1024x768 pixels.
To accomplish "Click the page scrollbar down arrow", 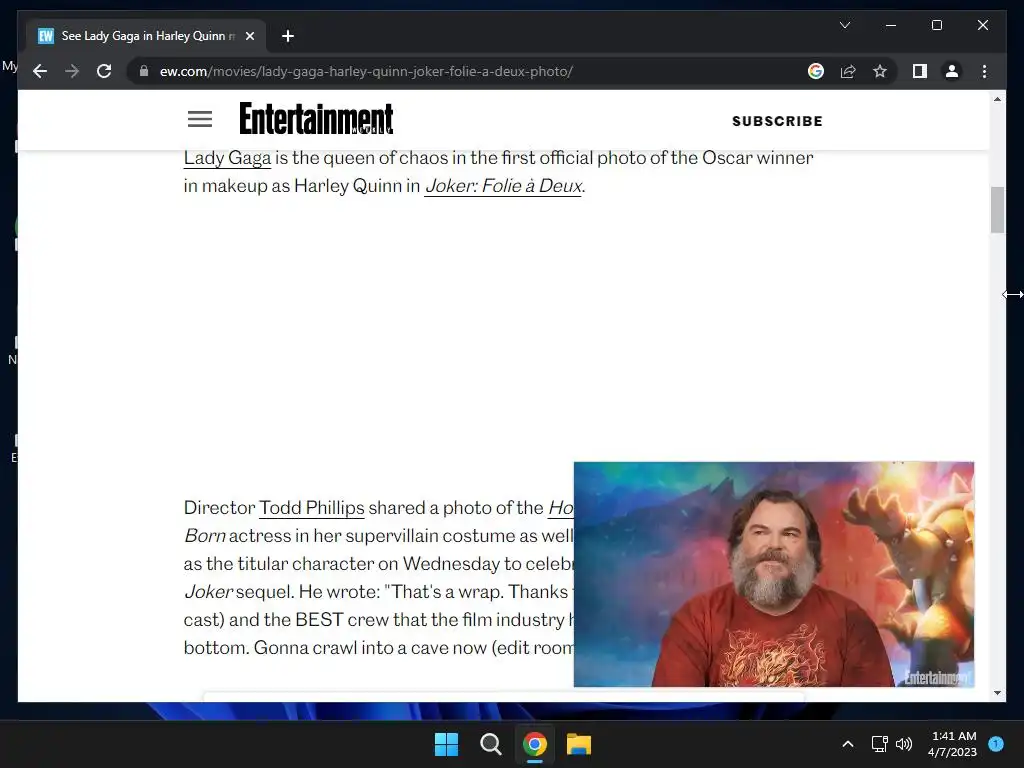I will pyautogui.click(x=997, y=693).
